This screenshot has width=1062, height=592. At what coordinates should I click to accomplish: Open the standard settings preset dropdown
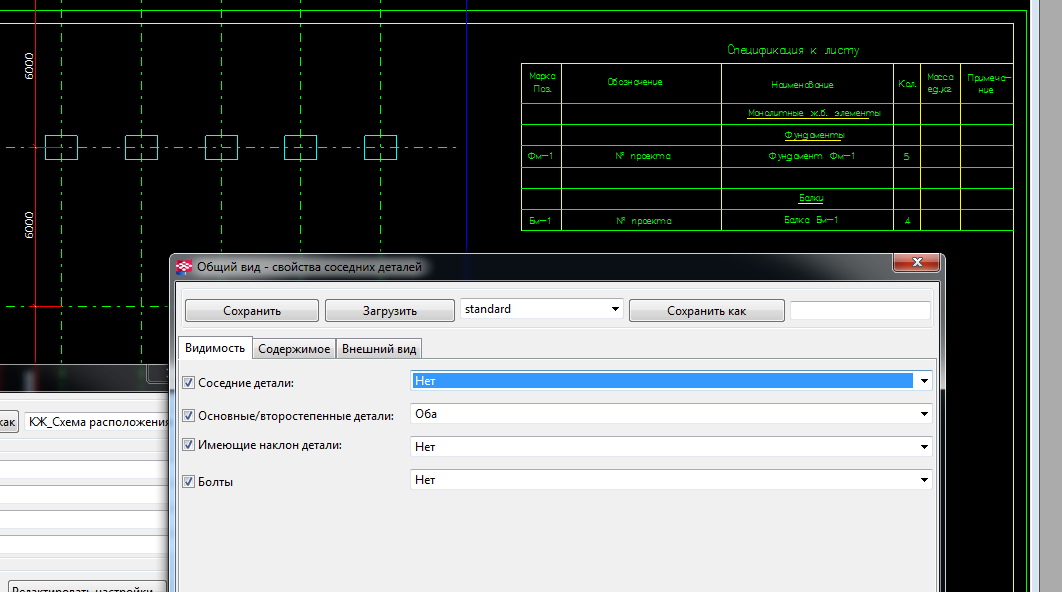614,310
